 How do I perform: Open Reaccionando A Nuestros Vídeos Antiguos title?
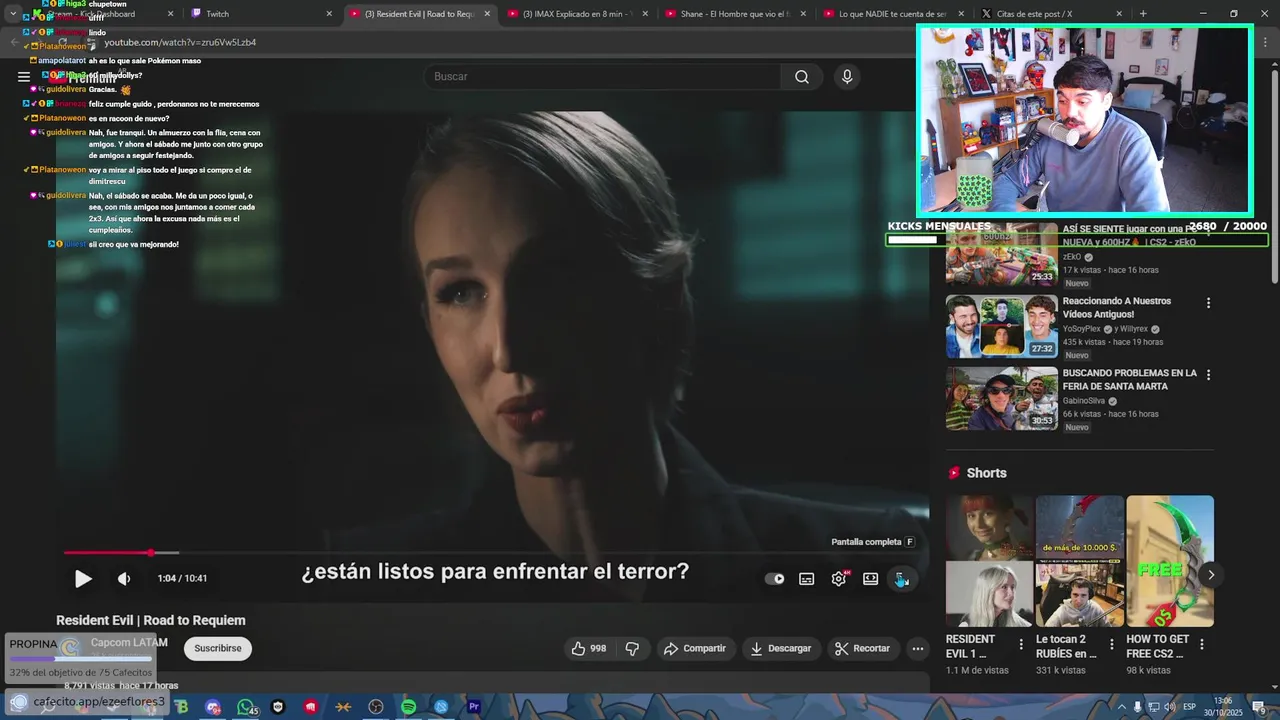click(x=1116, y=307)
